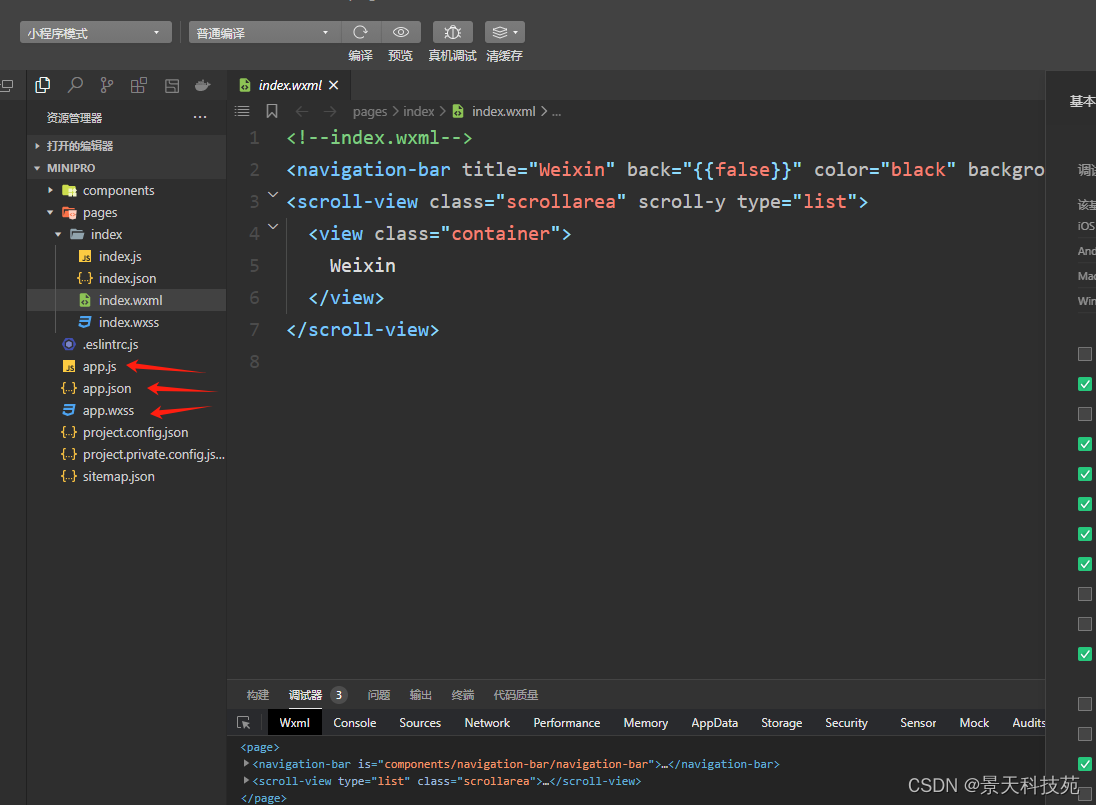
Task: Fold the view block on line 4
Action: 273,227
